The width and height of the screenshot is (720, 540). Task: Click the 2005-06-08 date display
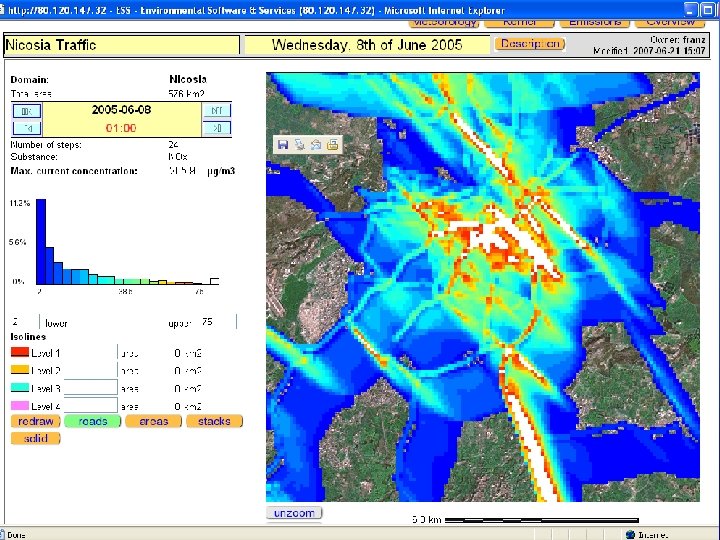pos(121,110)
